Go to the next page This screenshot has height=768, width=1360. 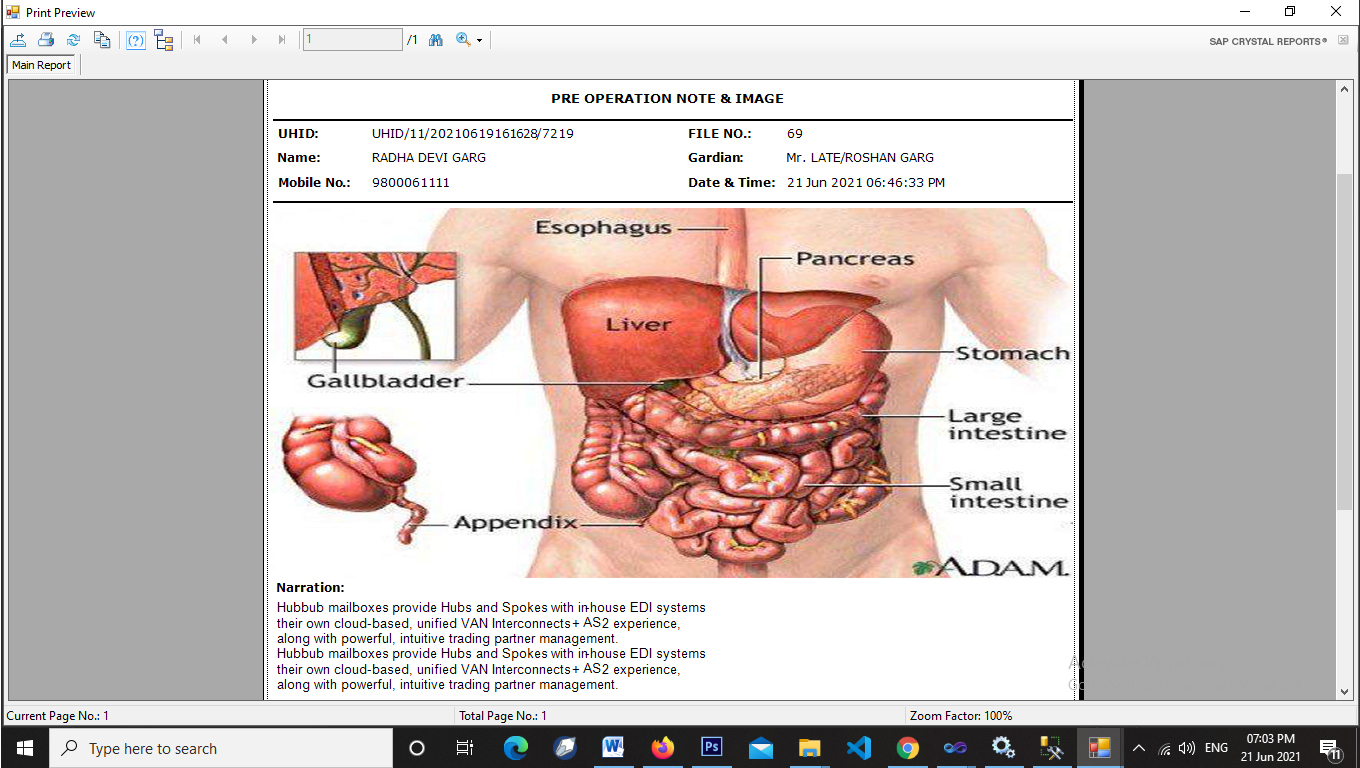tap(254, 40)
